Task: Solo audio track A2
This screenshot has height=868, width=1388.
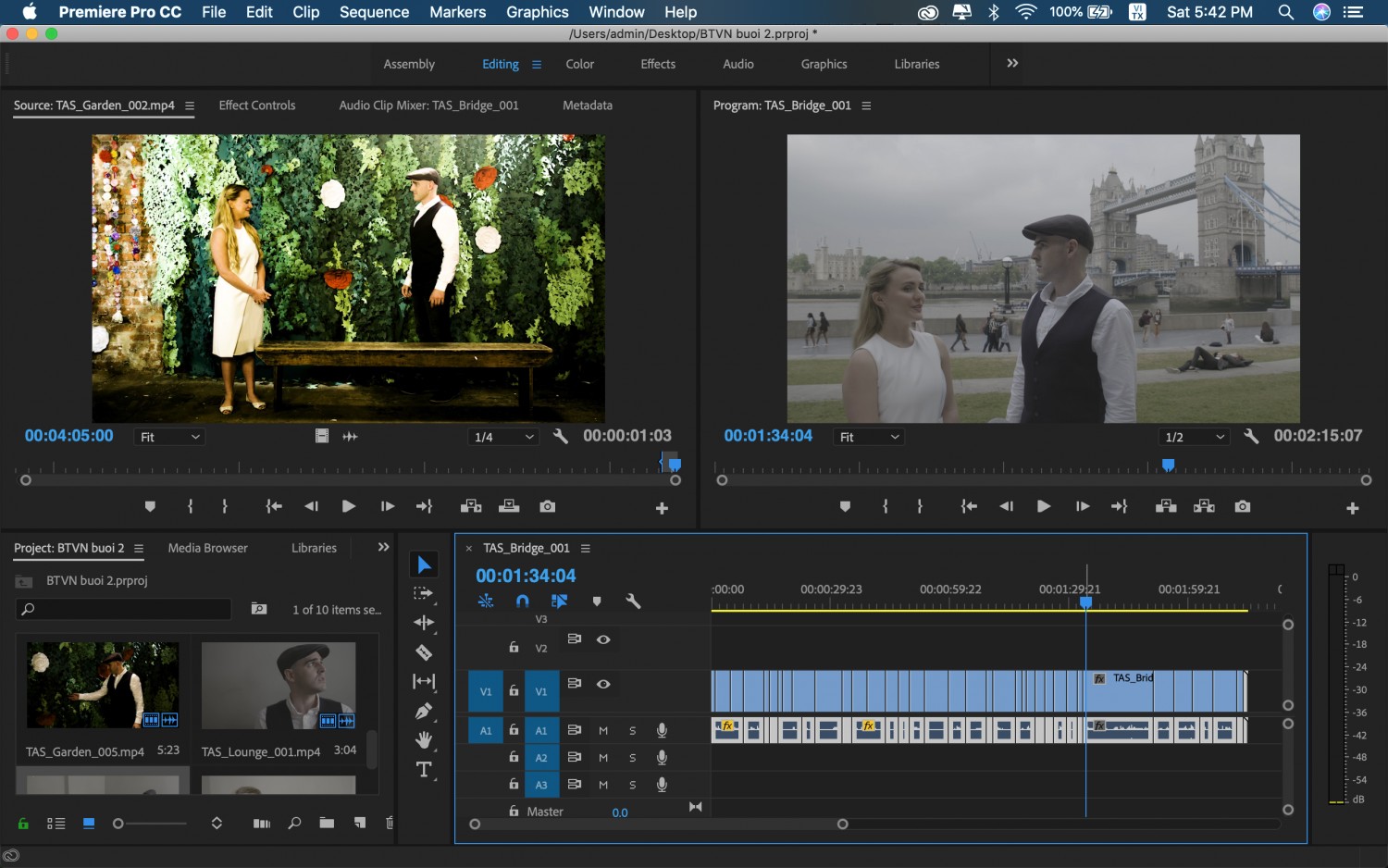Action: pos(633,758)
